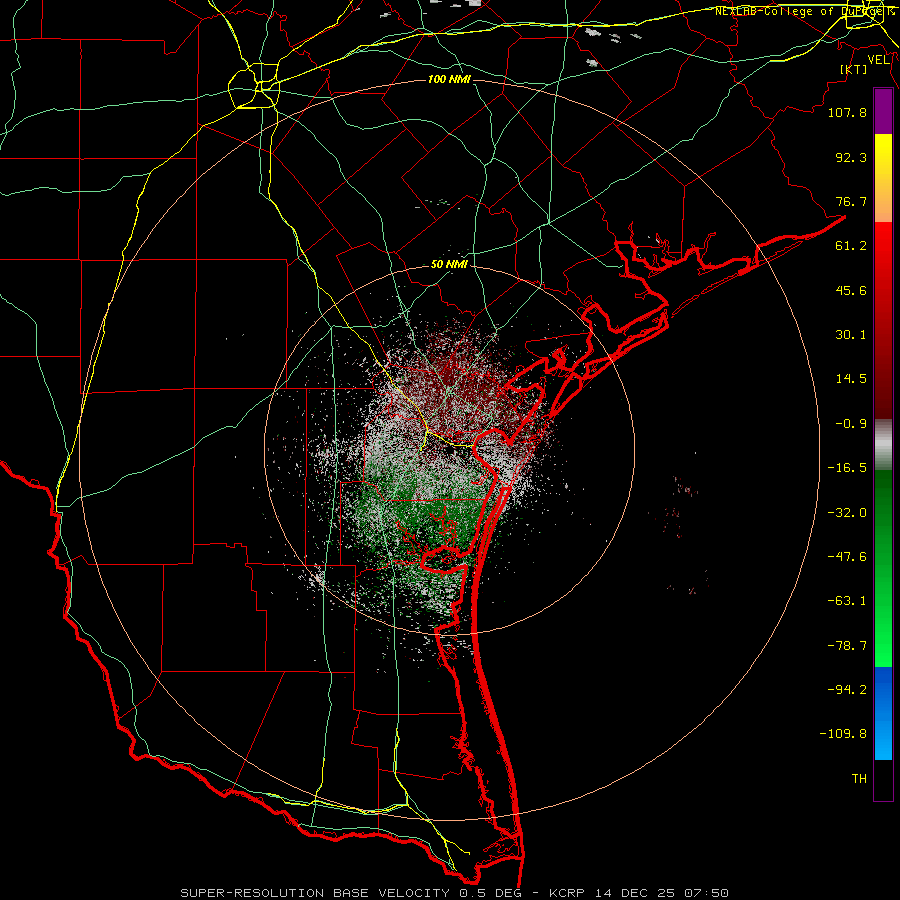Click the Super-Resolution Base Velocity caption

(x=454, y=893)
